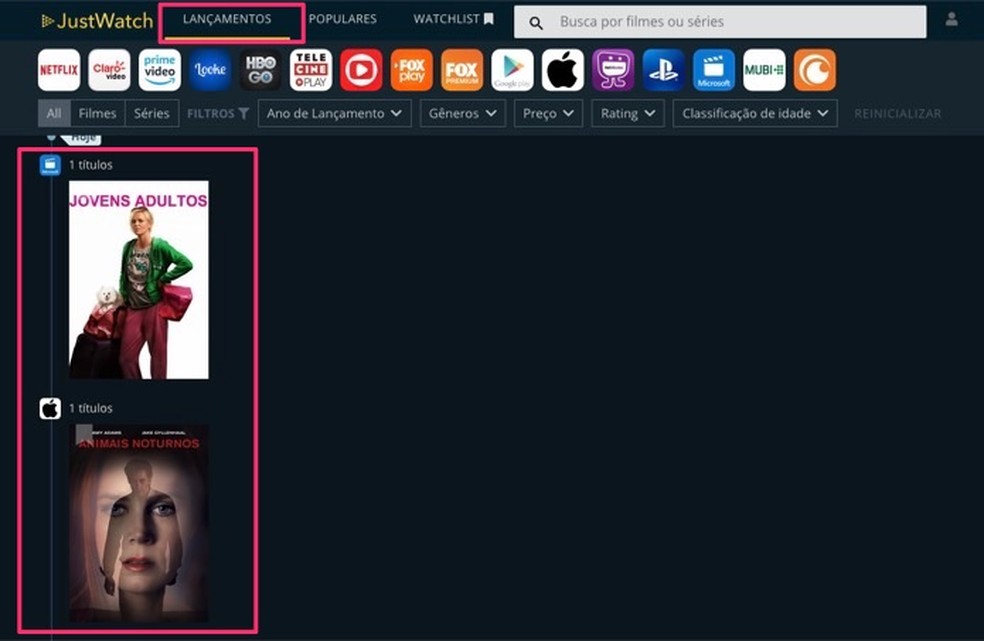Click the Apple icon beside second '1 títulos'
Viewport: 984px width, 641px height.
(x=50, y=409)
